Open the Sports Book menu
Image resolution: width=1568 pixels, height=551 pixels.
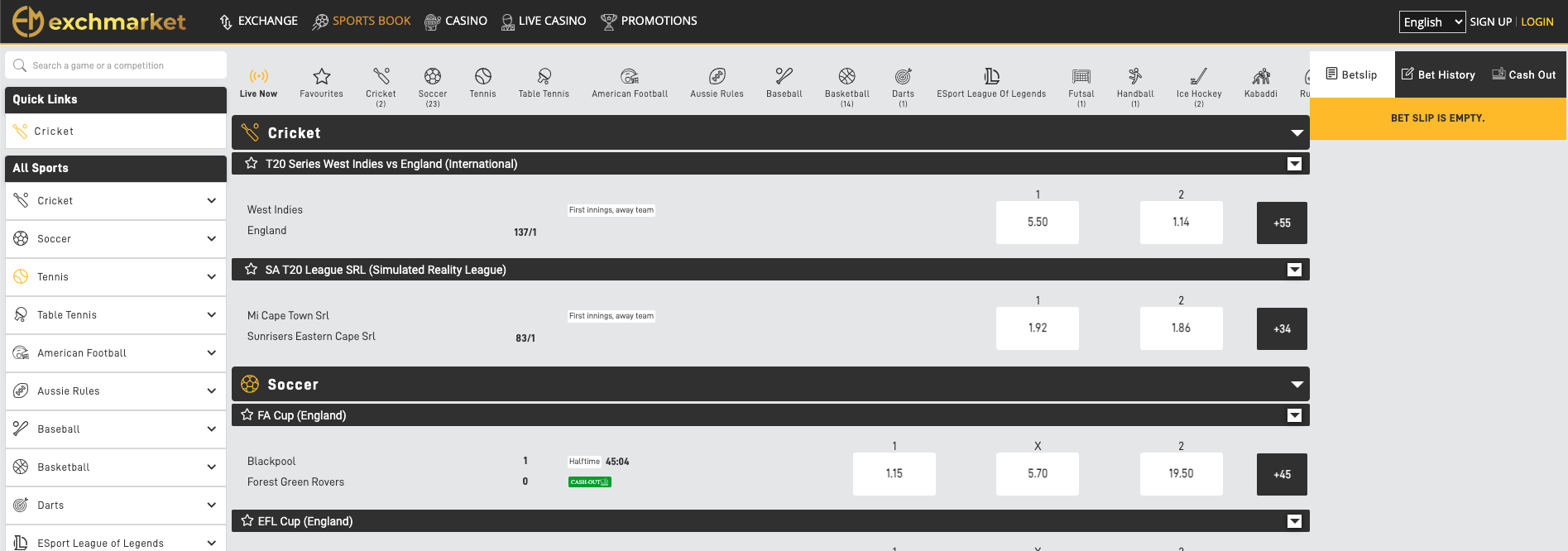coord(361,22)
